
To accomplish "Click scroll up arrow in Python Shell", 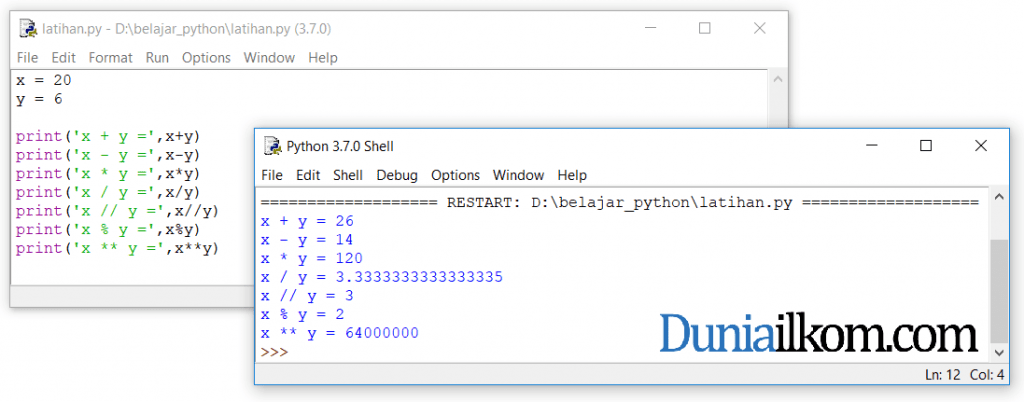I will click(998, 196).
